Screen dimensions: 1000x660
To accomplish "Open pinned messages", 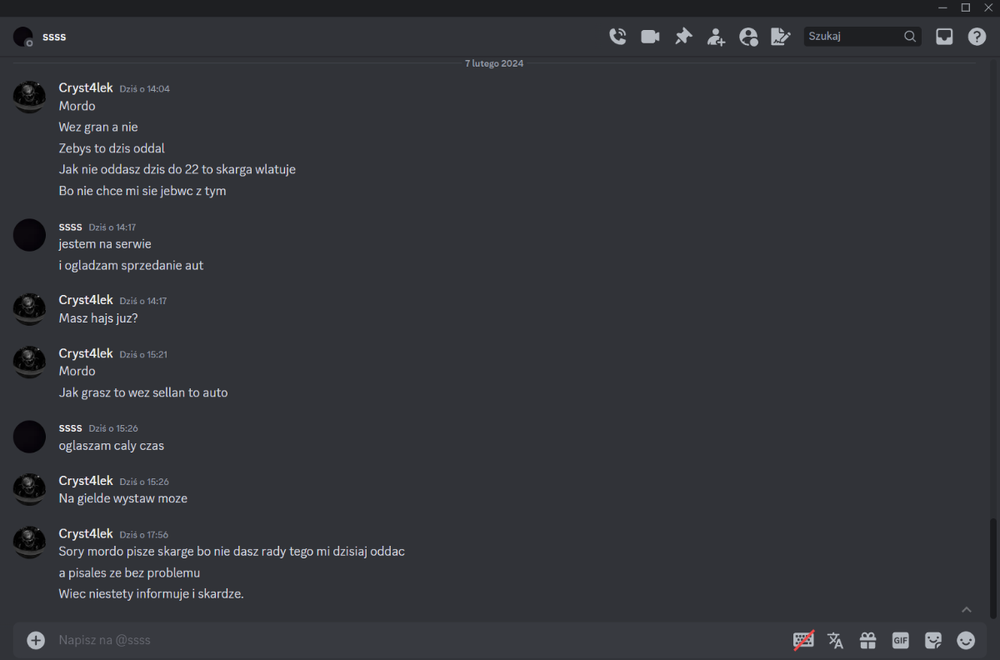I will coord(683,36).
